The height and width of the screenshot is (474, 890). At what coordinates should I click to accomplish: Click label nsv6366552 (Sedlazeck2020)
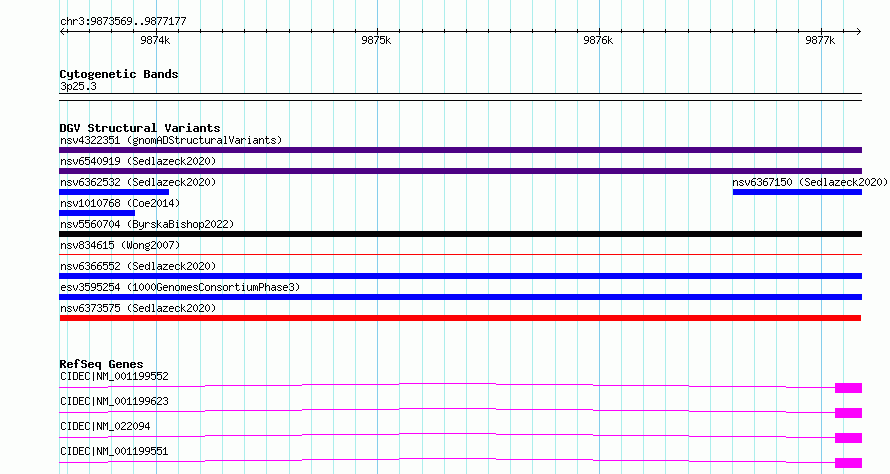(x=138, y=266)
